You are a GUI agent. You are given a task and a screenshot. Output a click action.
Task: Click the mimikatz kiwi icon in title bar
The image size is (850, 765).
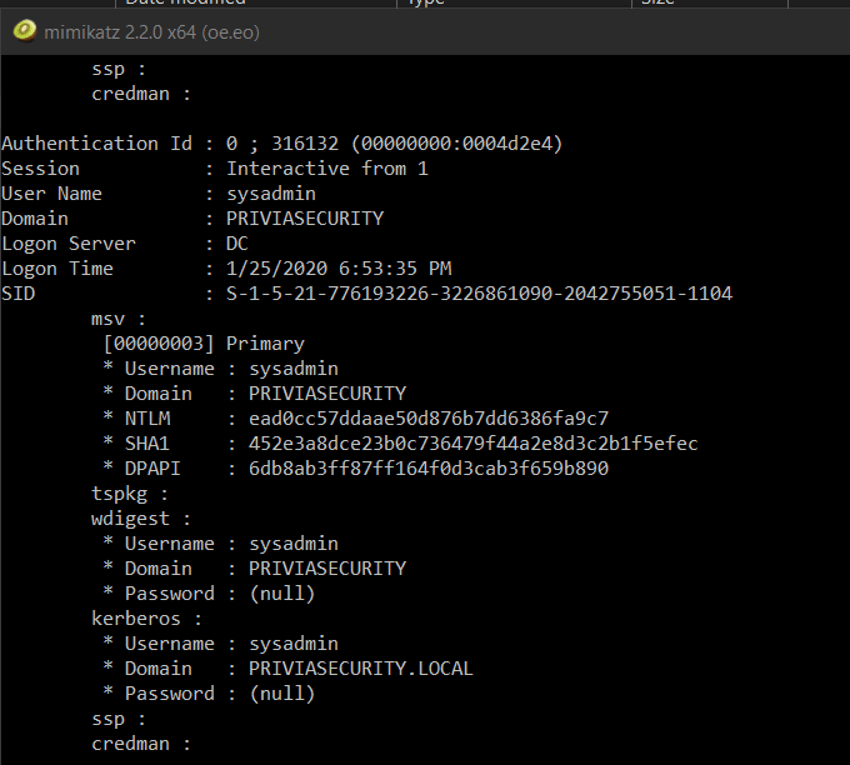coord(24,30)
